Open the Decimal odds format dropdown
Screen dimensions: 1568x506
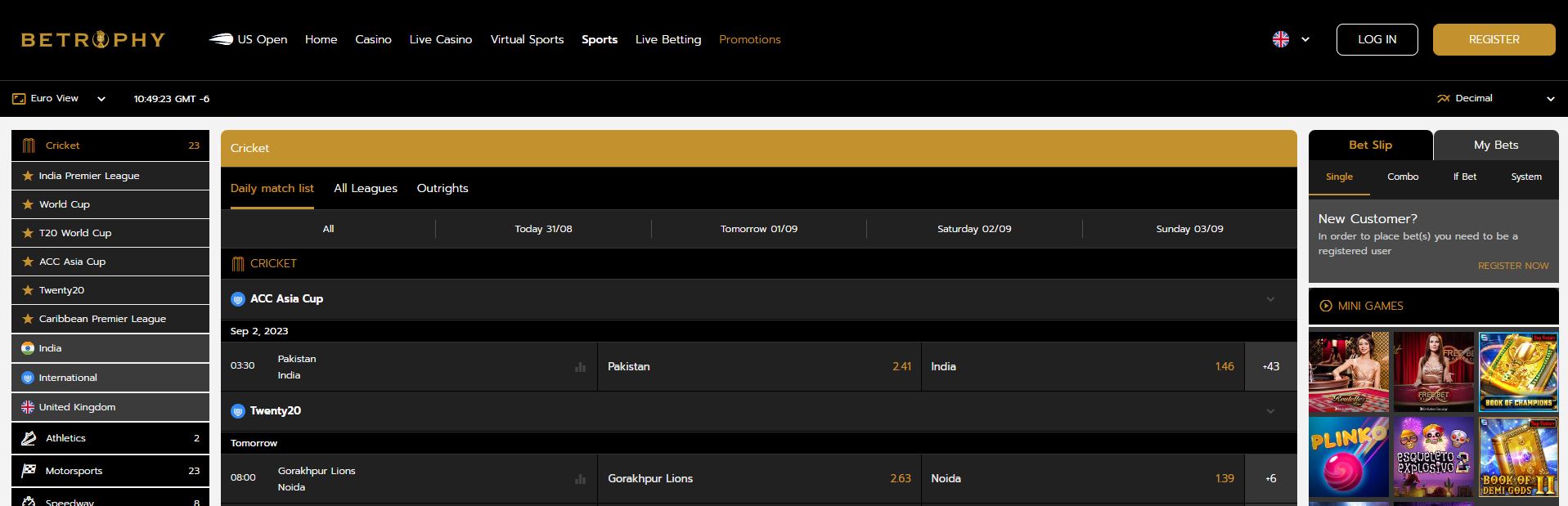click(1551, 99)
